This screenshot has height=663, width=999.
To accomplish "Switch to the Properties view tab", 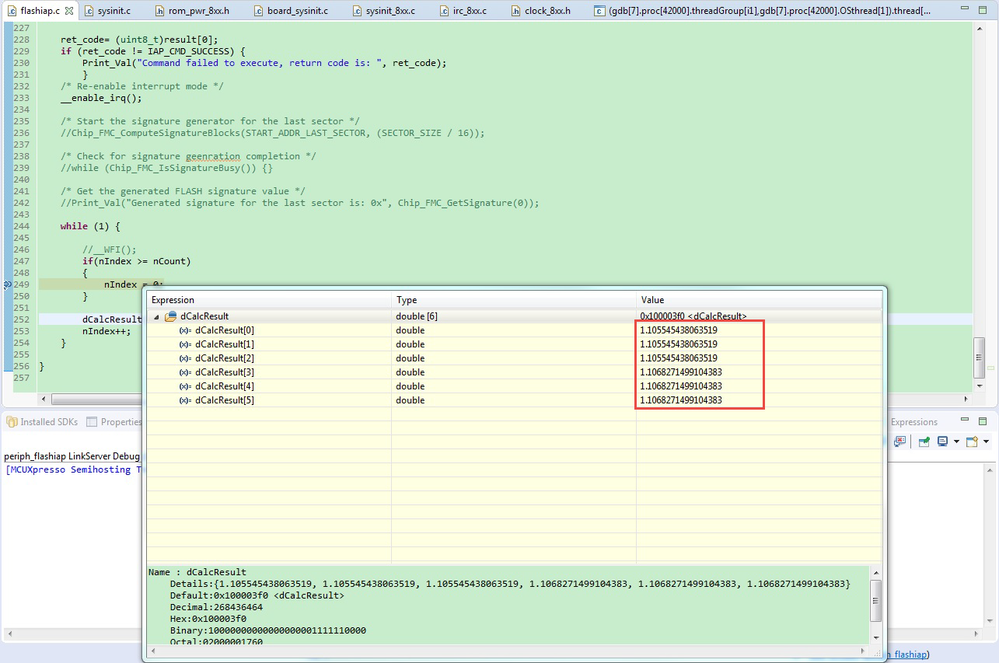I will tap(115, 422).
